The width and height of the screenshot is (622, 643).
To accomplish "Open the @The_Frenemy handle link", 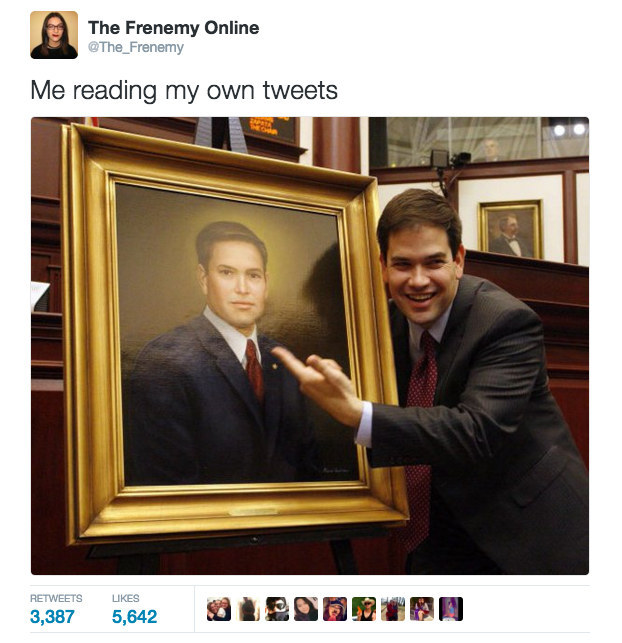I will (x=136, y=47).
